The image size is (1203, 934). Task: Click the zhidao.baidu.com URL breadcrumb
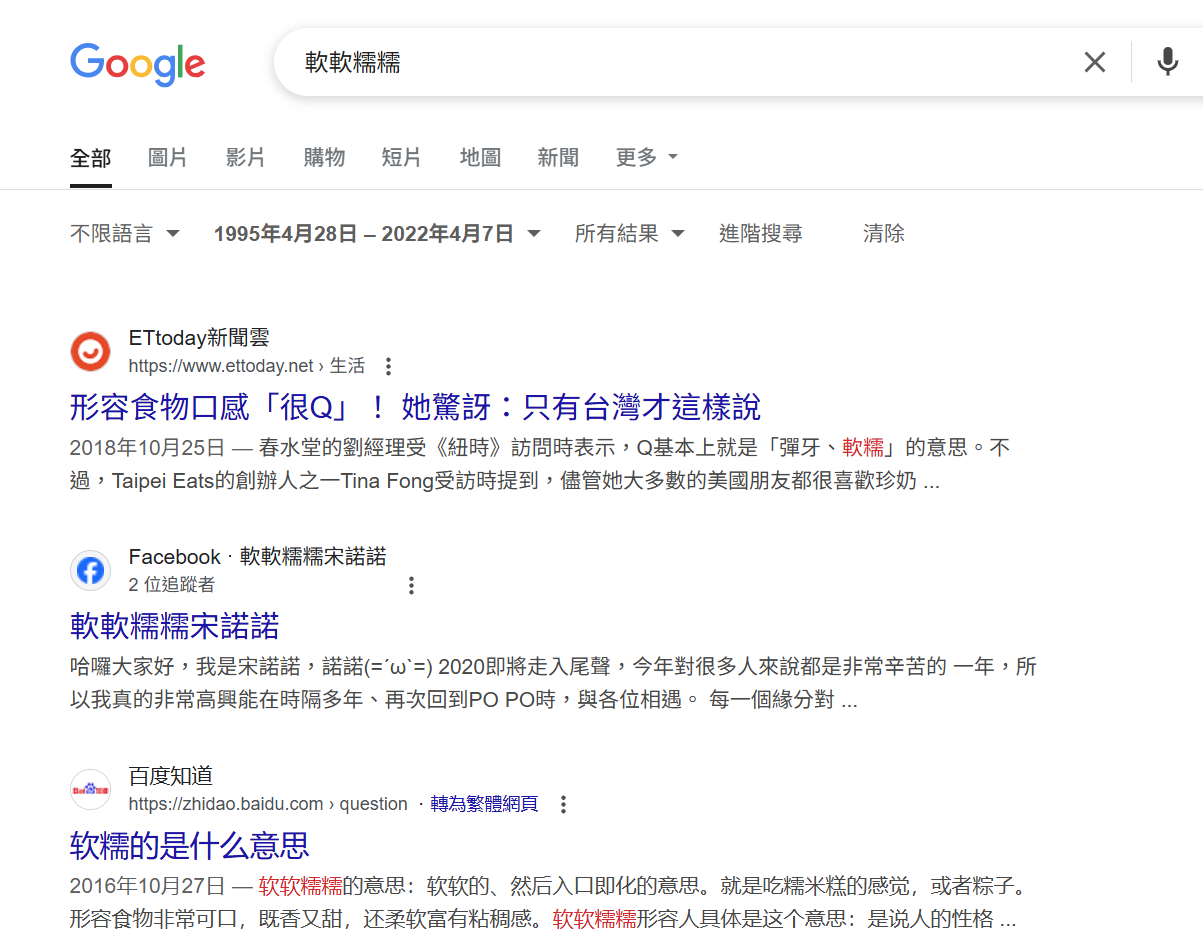click(x=268, y=804)
